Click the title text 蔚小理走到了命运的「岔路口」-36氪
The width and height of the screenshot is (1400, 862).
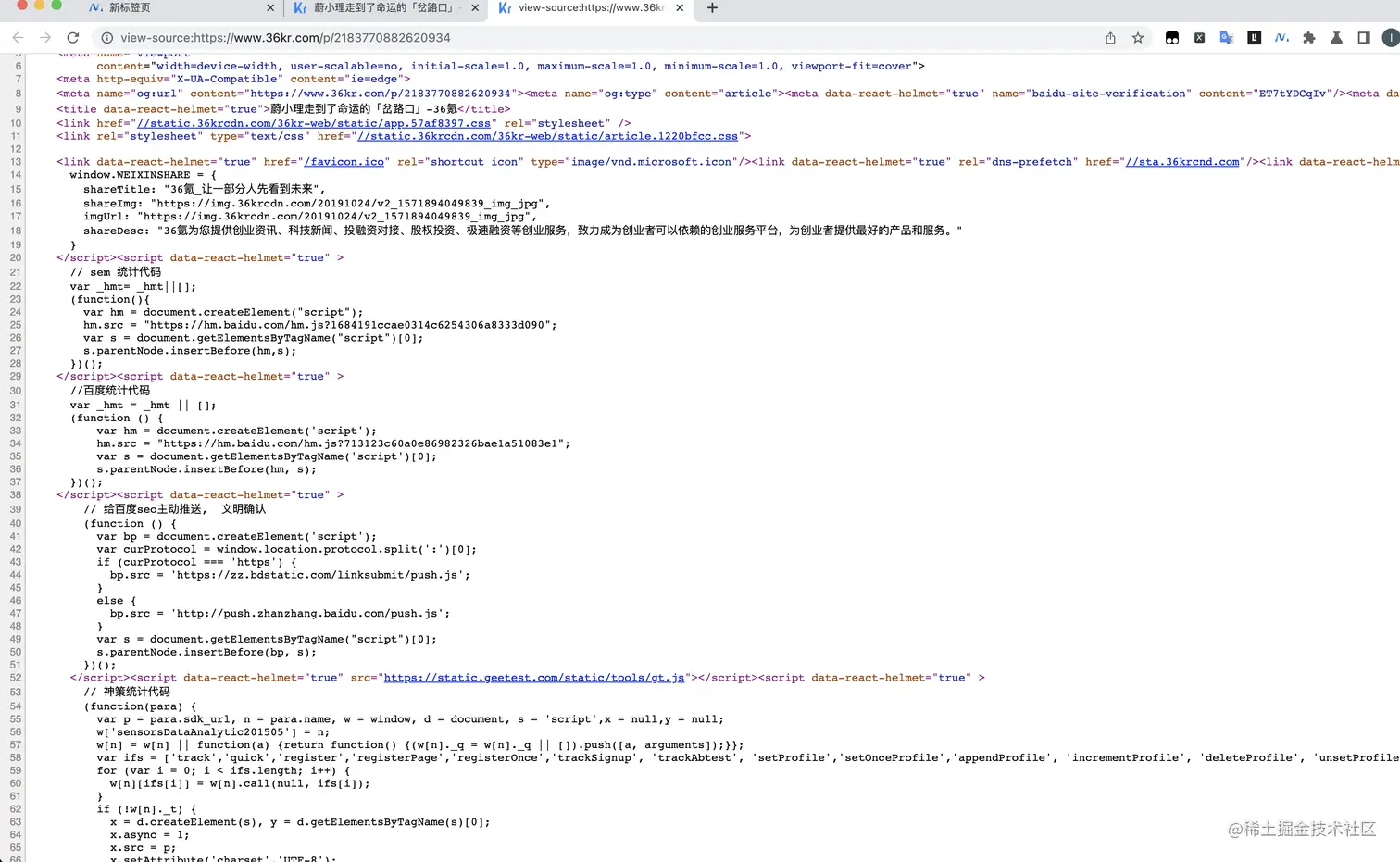[364, 109]
